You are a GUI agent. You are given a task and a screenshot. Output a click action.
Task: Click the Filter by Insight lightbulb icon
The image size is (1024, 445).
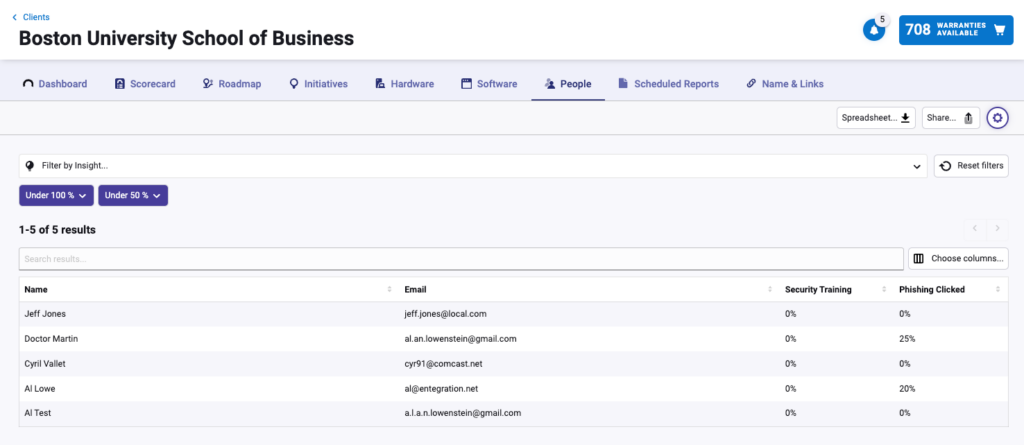tap(29, 166)
